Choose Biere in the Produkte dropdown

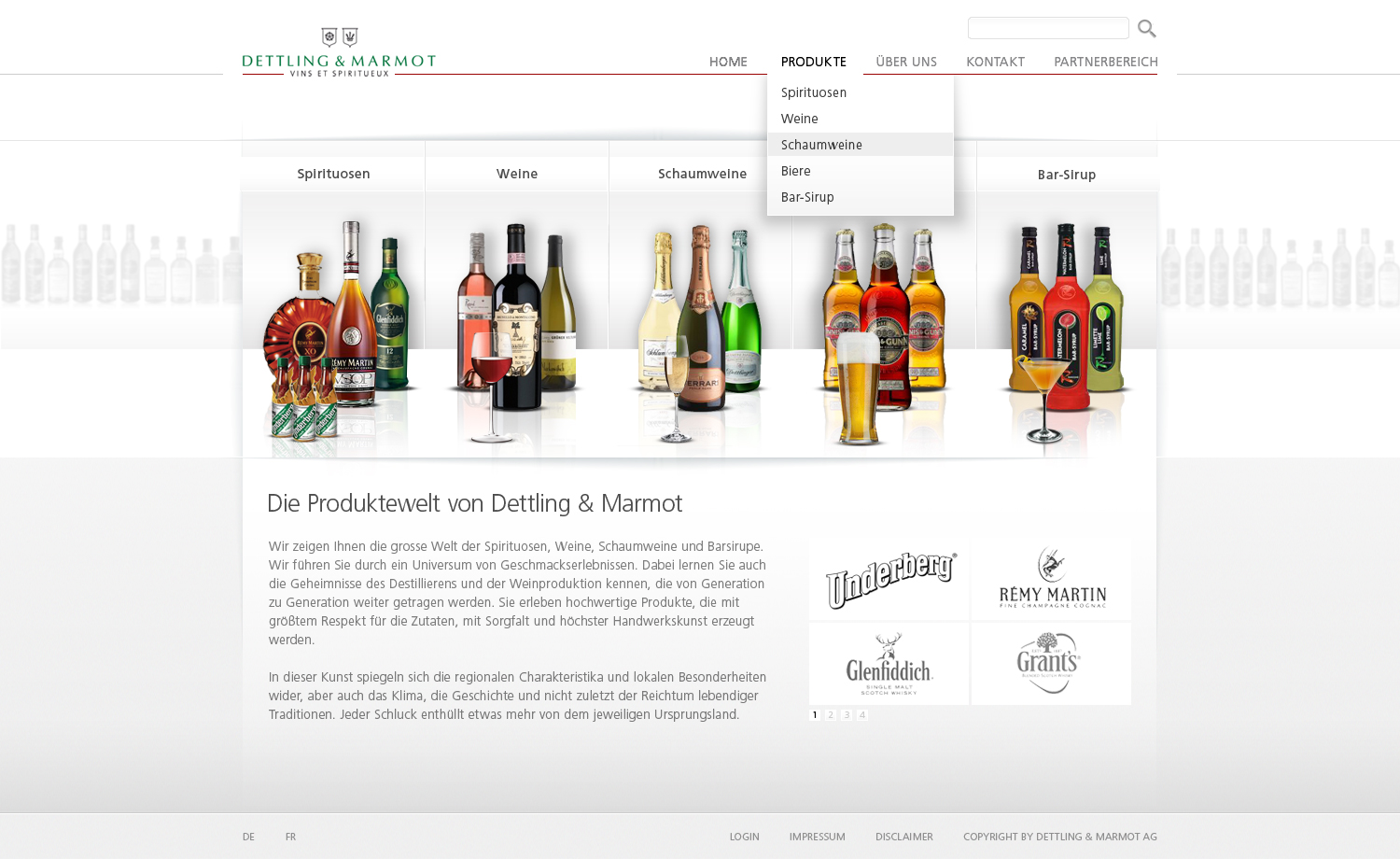click(796, 171)
